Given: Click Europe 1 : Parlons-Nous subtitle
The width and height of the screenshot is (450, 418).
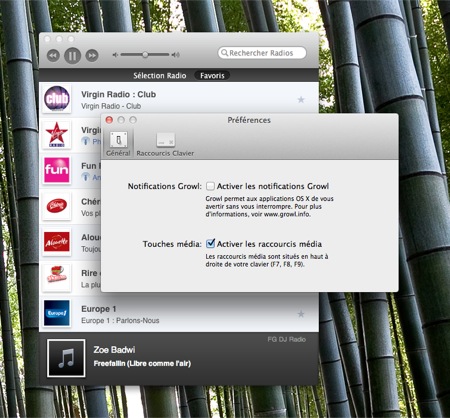Looking at the screenshot, I should pyautogui.click(x=120, y=321).
